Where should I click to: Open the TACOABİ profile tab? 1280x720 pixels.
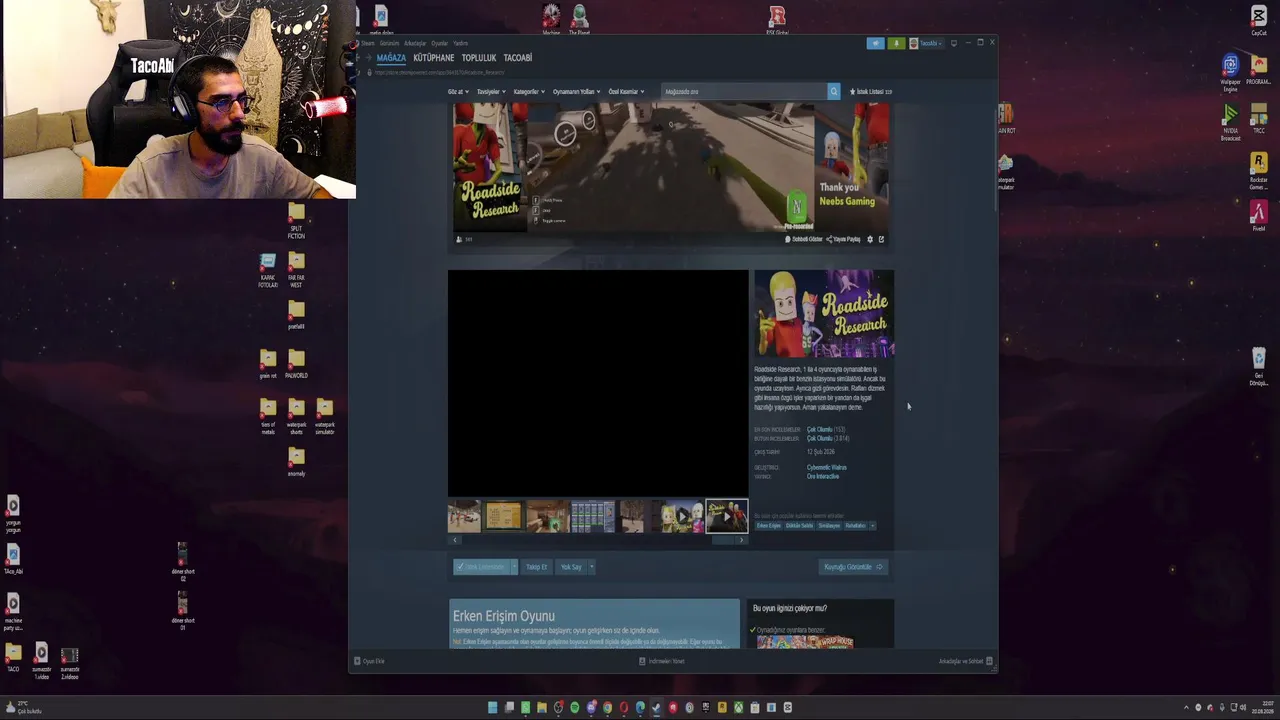[518, 58]
